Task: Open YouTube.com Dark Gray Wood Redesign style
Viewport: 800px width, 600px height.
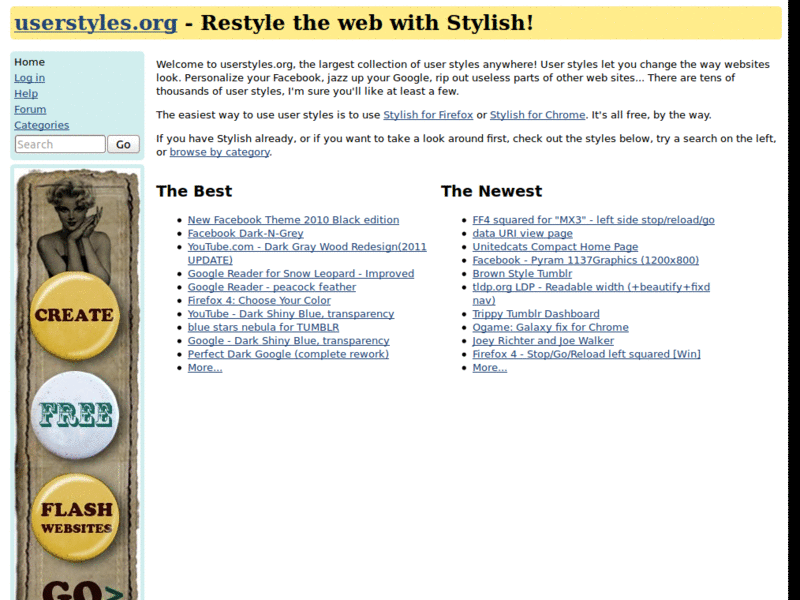Action: tap(307, 254)
